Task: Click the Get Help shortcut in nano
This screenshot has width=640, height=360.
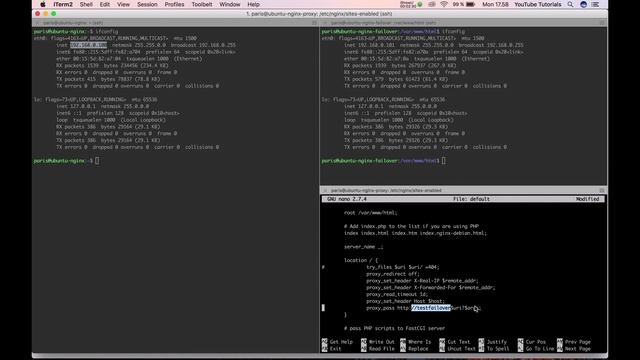Action: pos(337,342)
